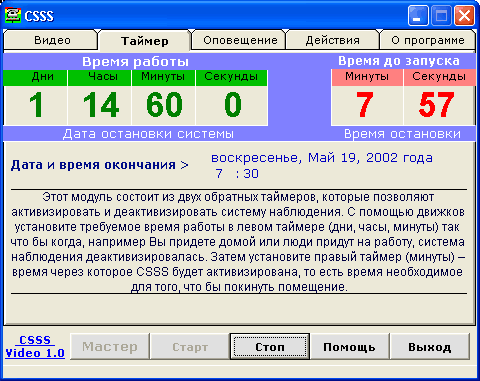The height and width of the screenshot is (381, 480).
Task: Exit the program with Выход button
Action: (x=430, y=347)
